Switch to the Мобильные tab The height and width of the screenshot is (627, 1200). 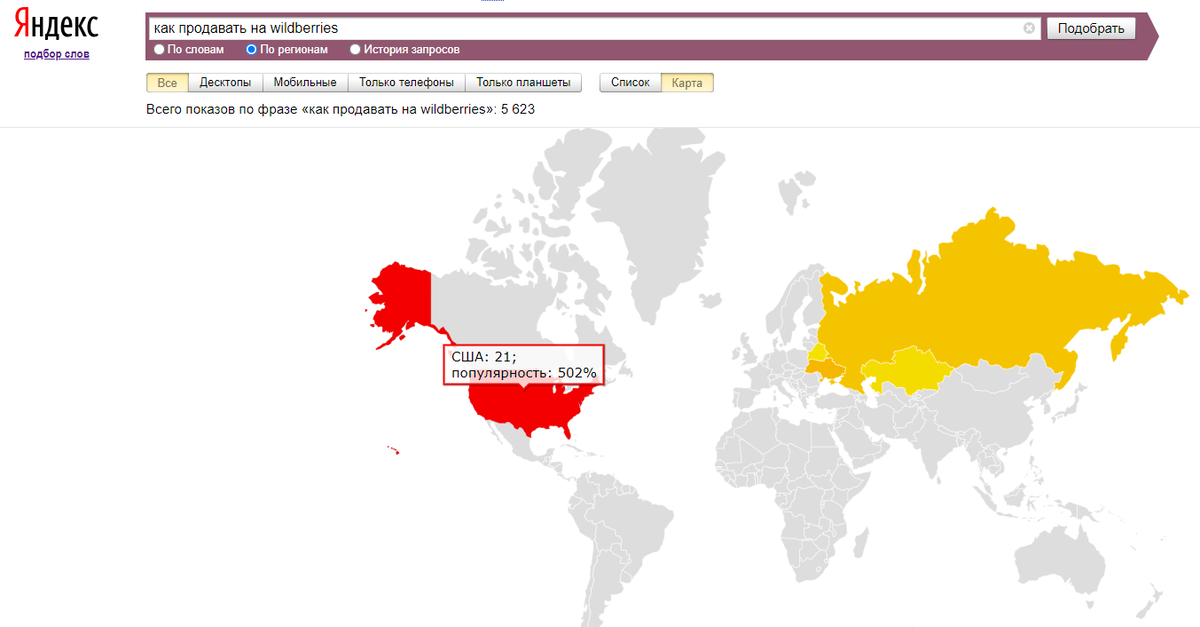(x=305, y=83)
